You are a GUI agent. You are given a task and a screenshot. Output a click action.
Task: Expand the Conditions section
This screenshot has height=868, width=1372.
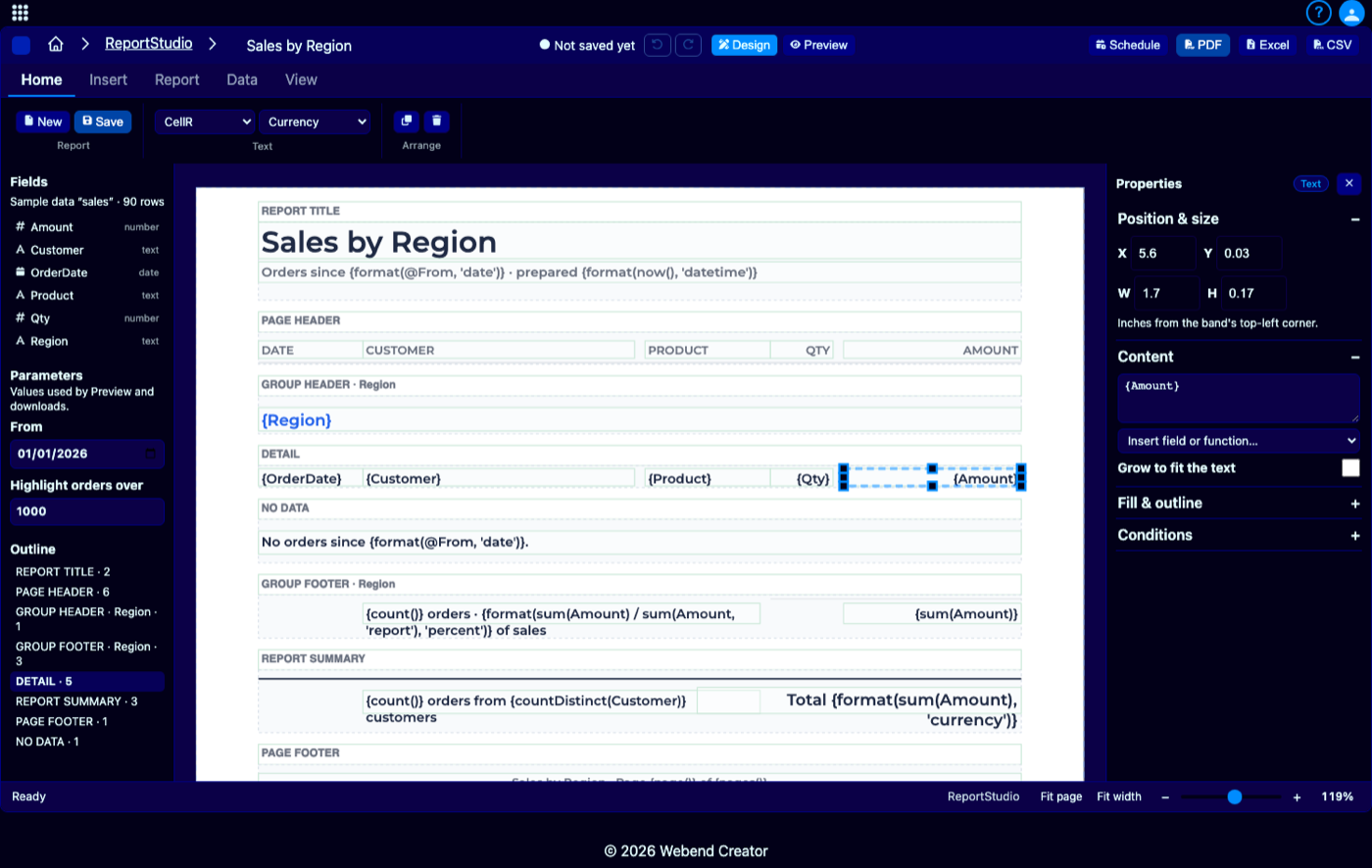click(1354, 536)
